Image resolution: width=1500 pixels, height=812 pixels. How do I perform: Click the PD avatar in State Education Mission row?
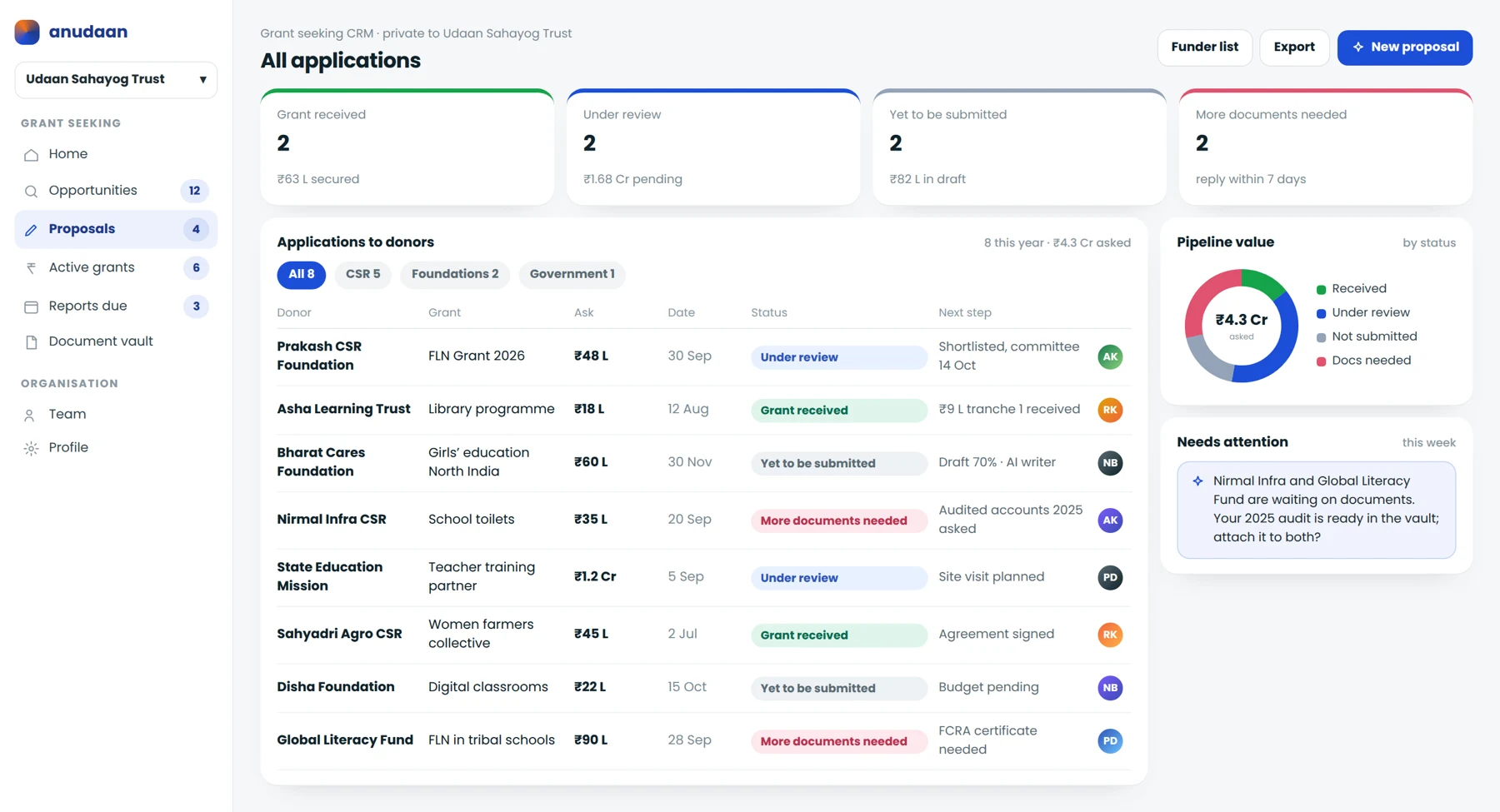point(1110,577)
